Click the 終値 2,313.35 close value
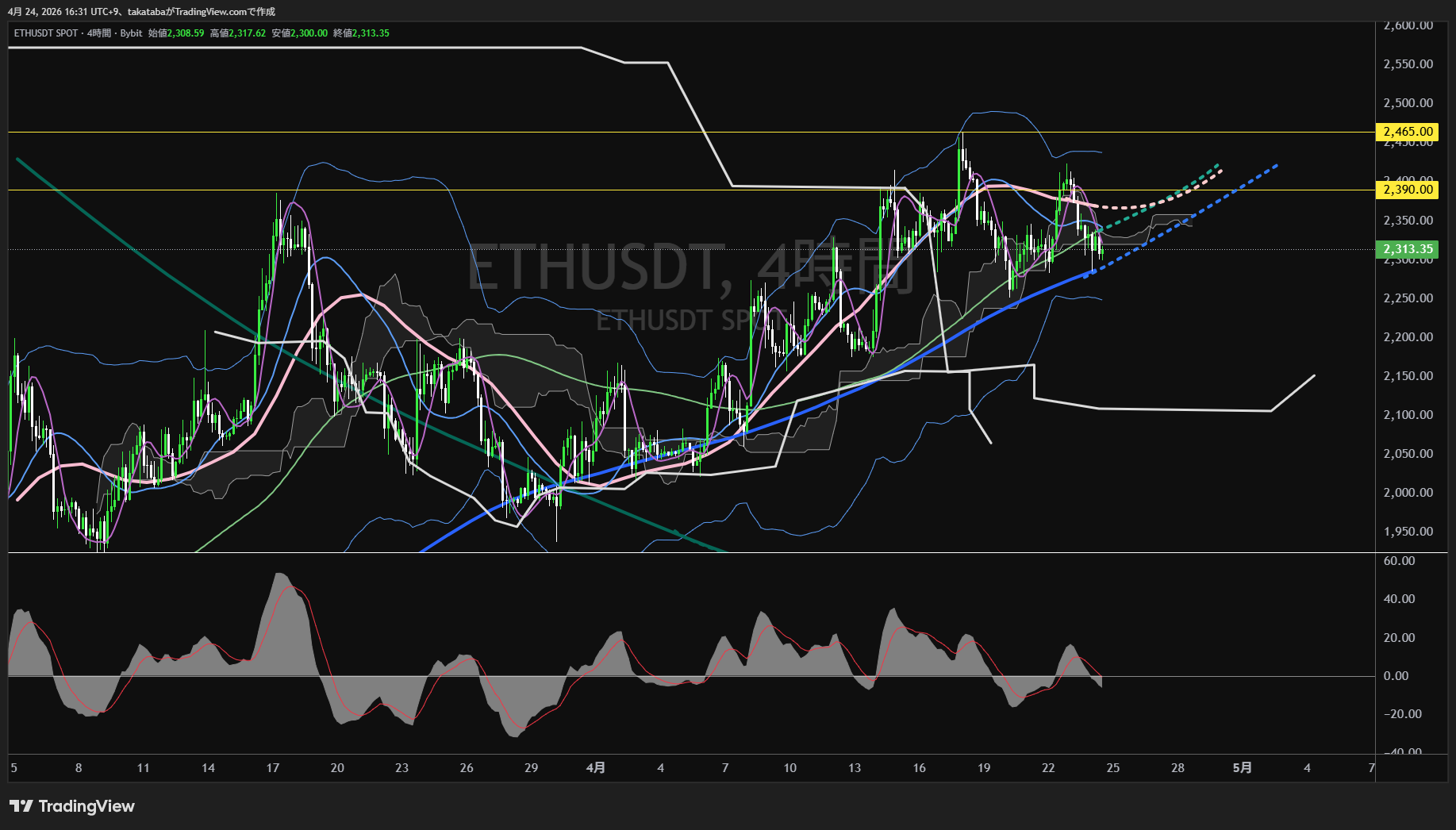The width and height of the screenshot is (1456, 830). 362,33
